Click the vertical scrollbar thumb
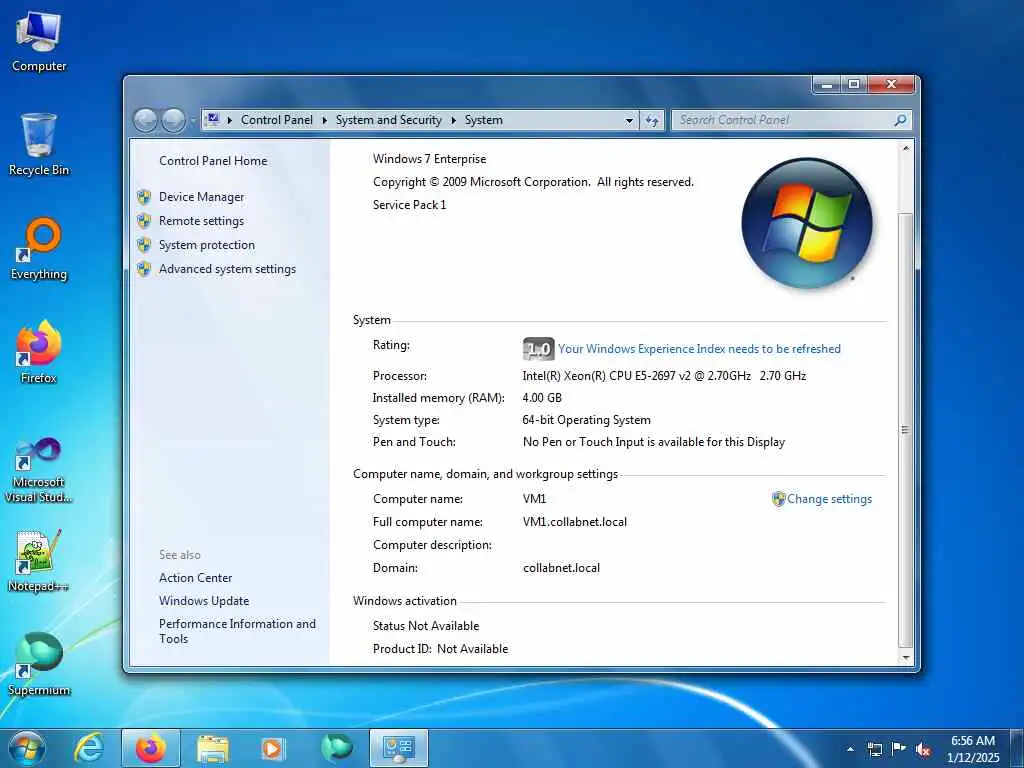1024x768 pixels. click(x=906, y=429)
